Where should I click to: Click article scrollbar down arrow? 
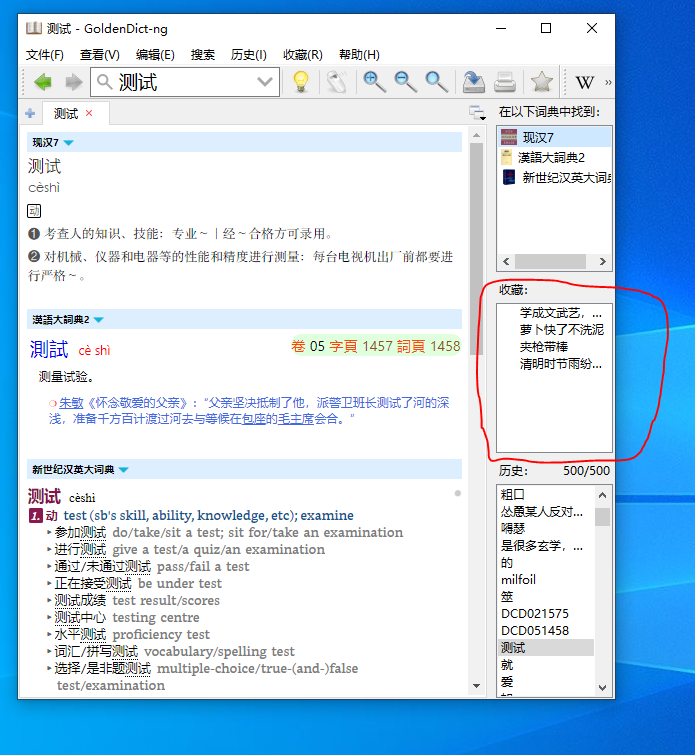[x=476, y=686]
